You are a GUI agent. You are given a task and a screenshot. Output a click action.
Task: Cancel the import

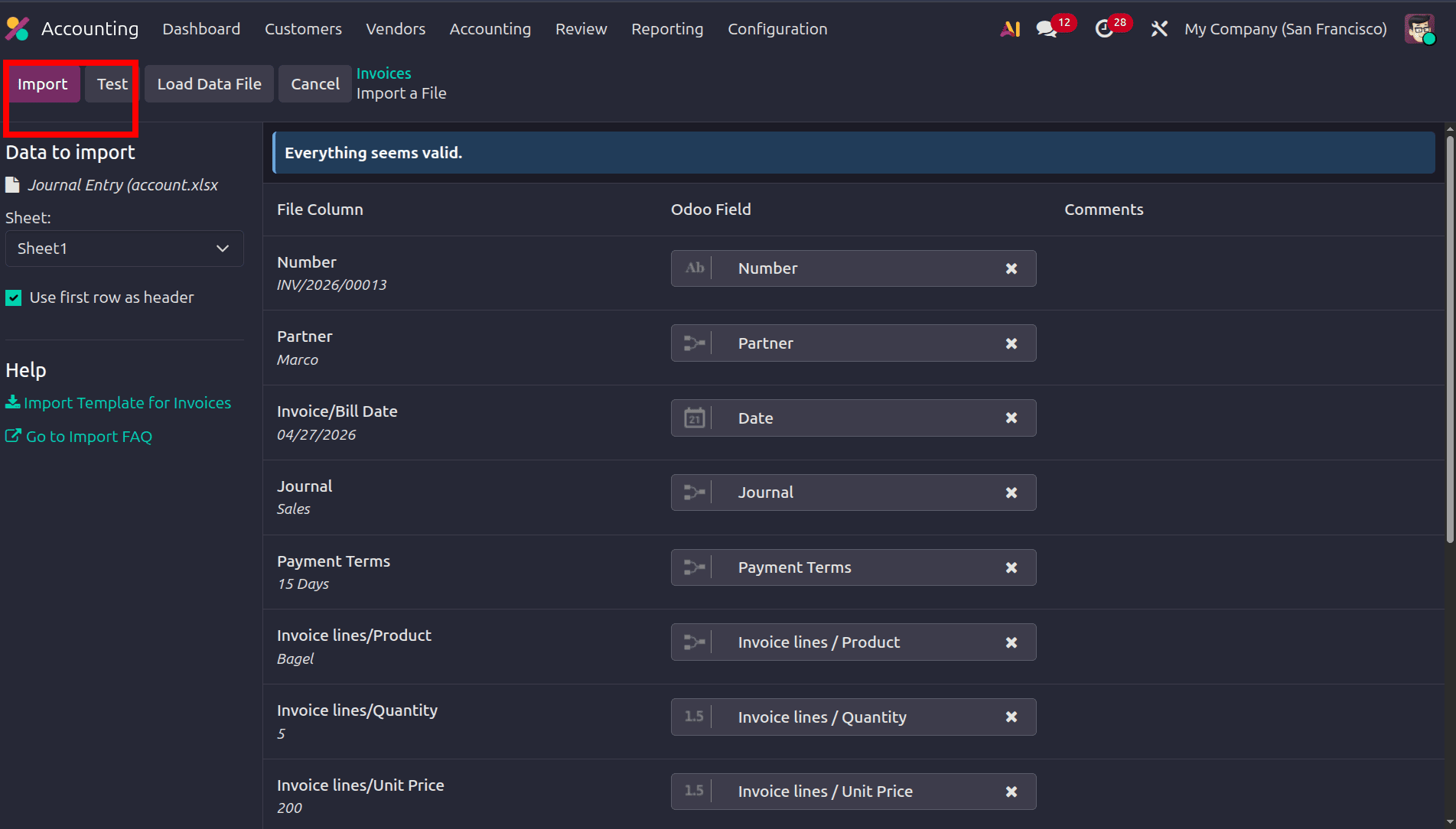pyautogui.click(x=315, y=84)
